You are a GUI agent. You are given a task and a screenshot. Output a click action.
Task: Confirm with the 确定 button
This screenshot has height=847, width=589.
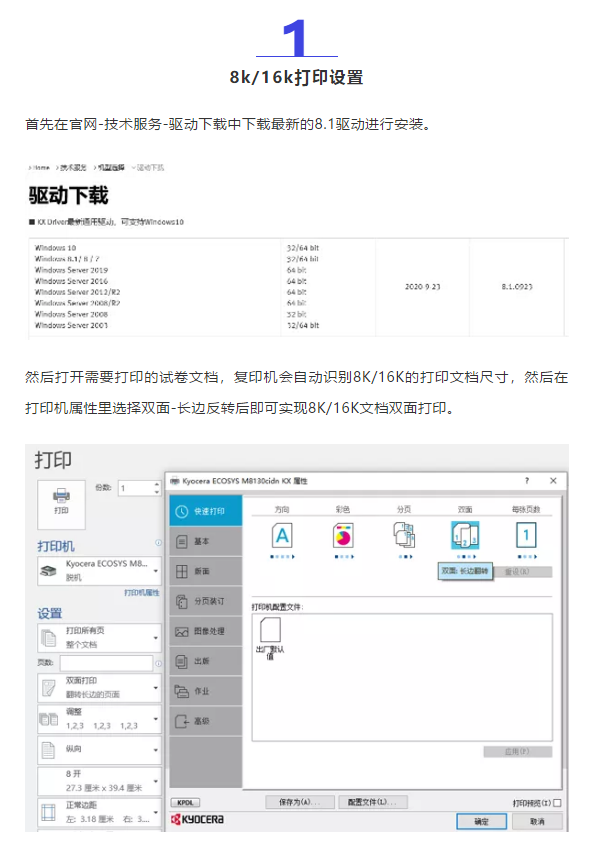coord(481,821)
